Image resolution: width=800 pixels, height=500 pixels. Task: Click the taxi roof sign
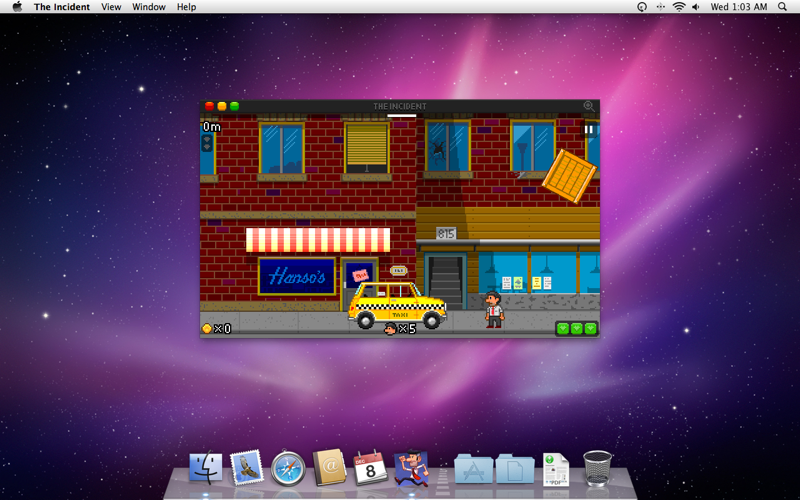[398, 270]
